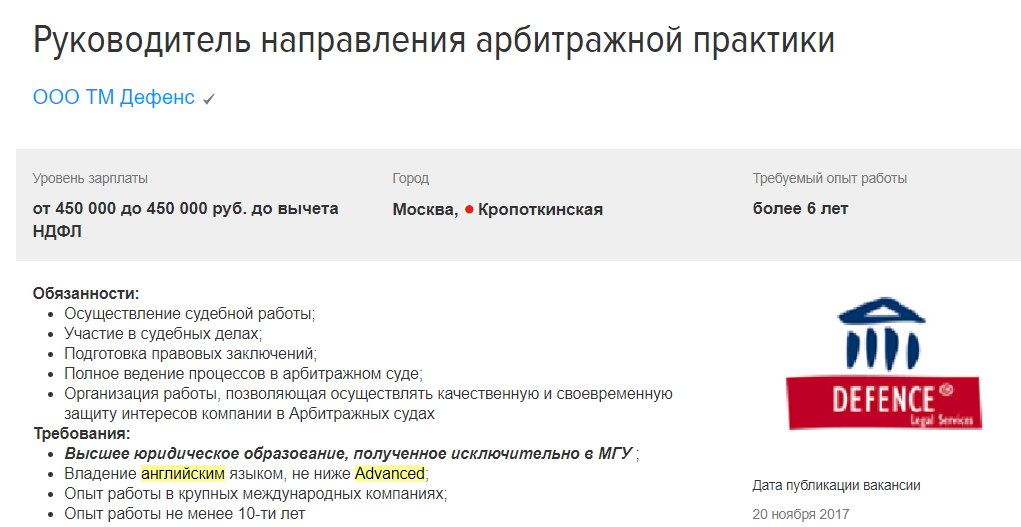Viewport: 1021px width, 527px height.
Task: Click the 'Уровень зарплаты' label
Action: pyautogui.click(x=90, y=178)
